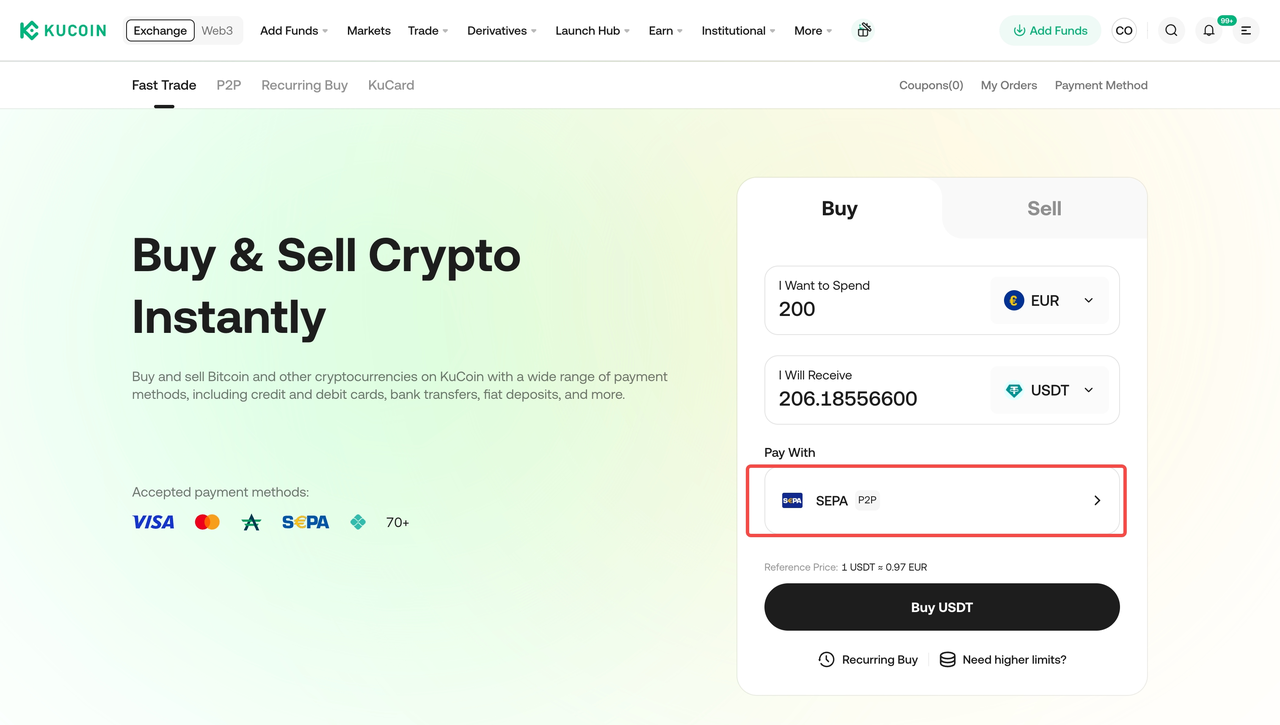Open the hamburger menu icon
Screen dimensions: 1280x725
coord(1246,31)
